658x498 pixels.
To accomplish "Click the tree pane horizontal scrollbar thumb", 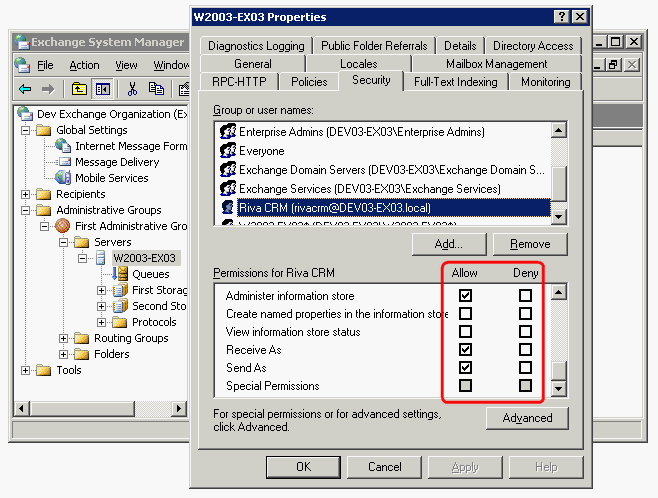I will coord(82,408).
